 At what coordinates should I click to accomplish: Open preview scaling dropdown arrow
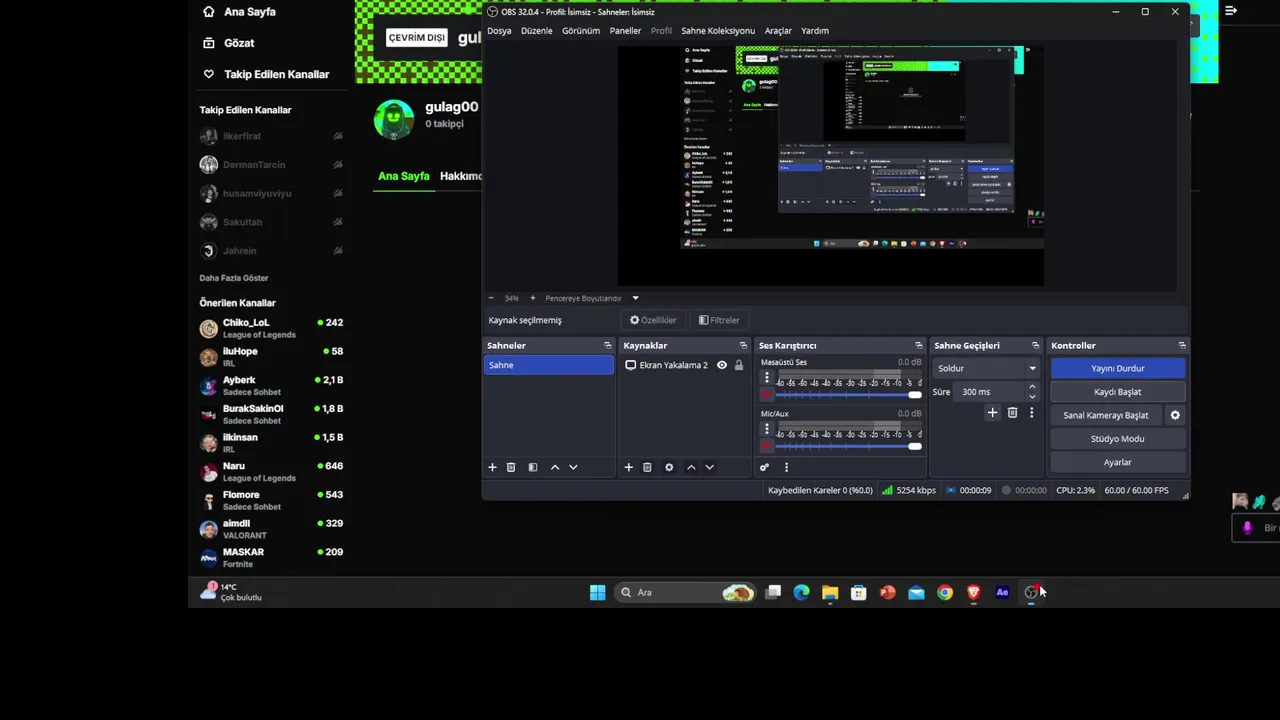click(x=635, y=298)
